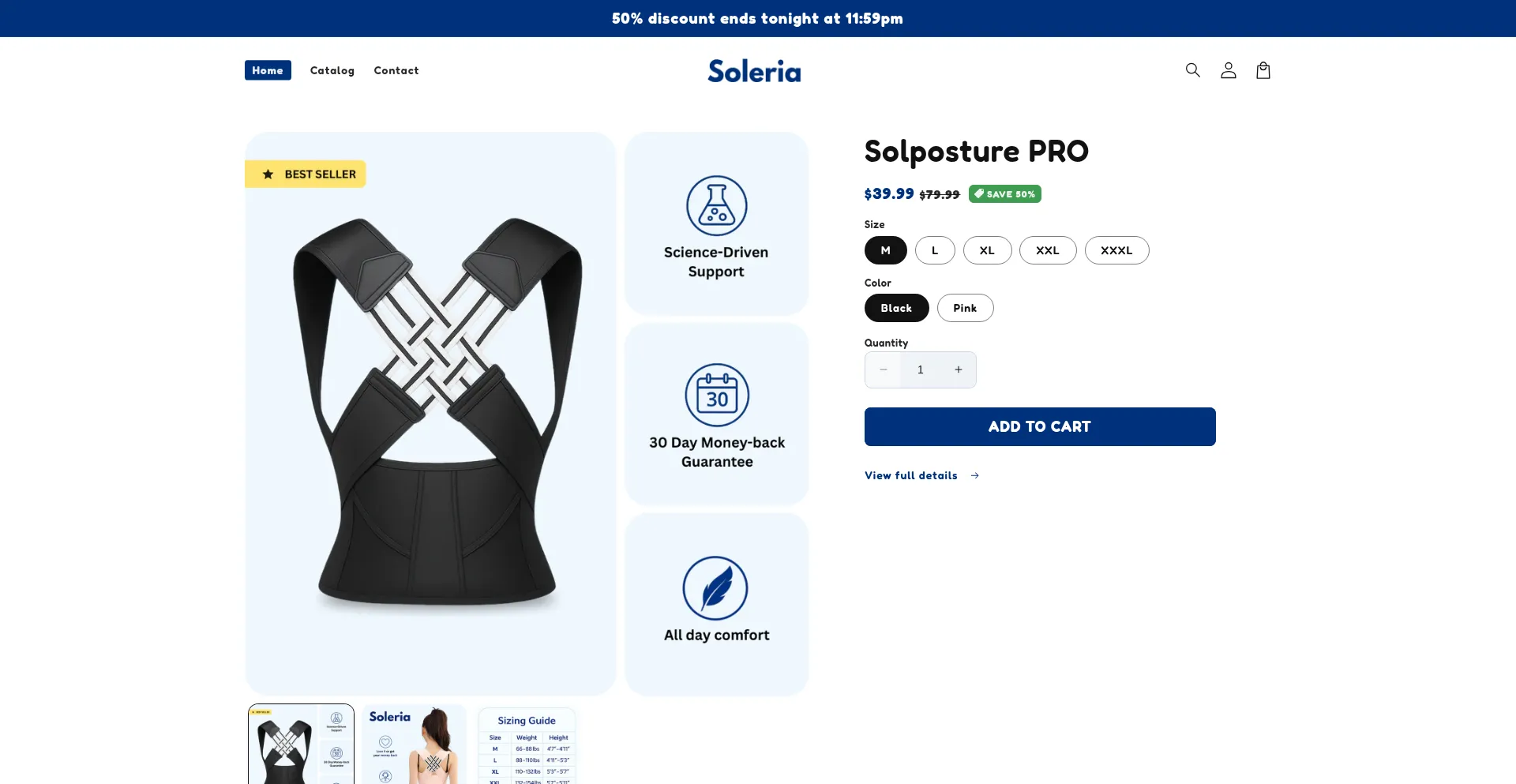The image size is (1516, 784).
Task: Open the shopping bag cart icon
Action: [x=1263, y=70]
